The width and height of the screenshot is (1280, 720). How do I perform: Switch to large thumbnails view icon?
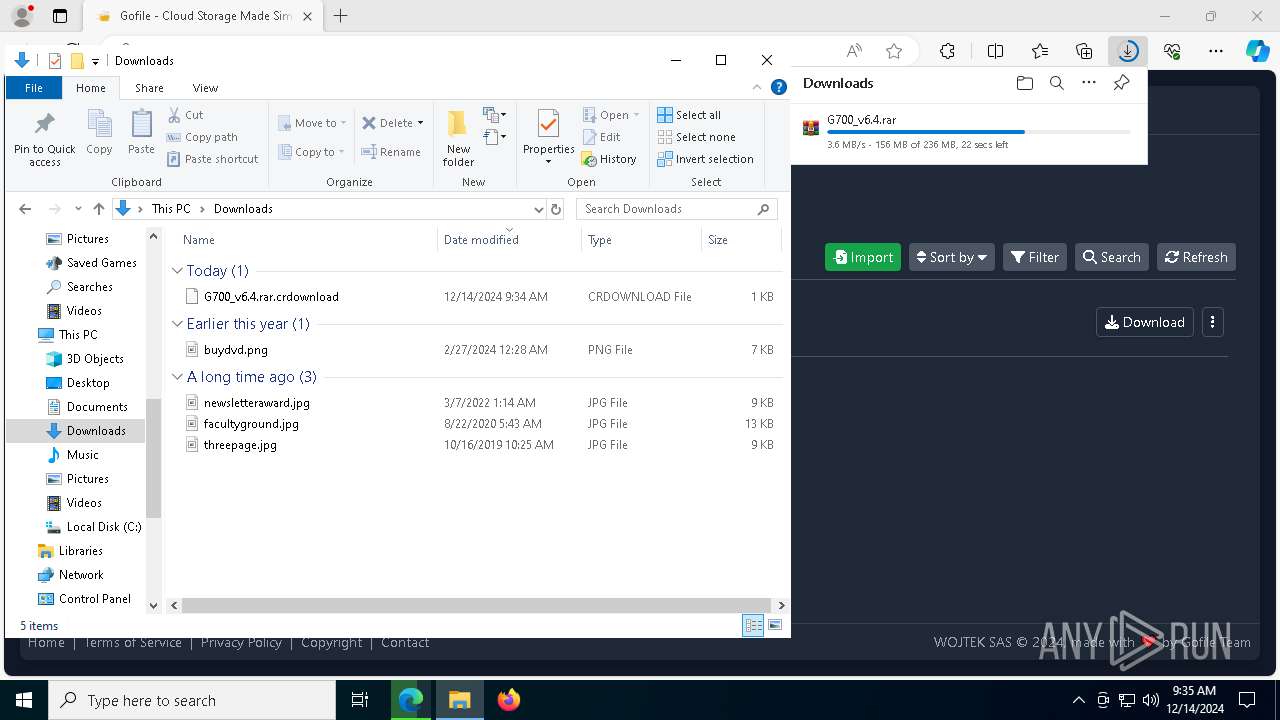click(775, 625)
